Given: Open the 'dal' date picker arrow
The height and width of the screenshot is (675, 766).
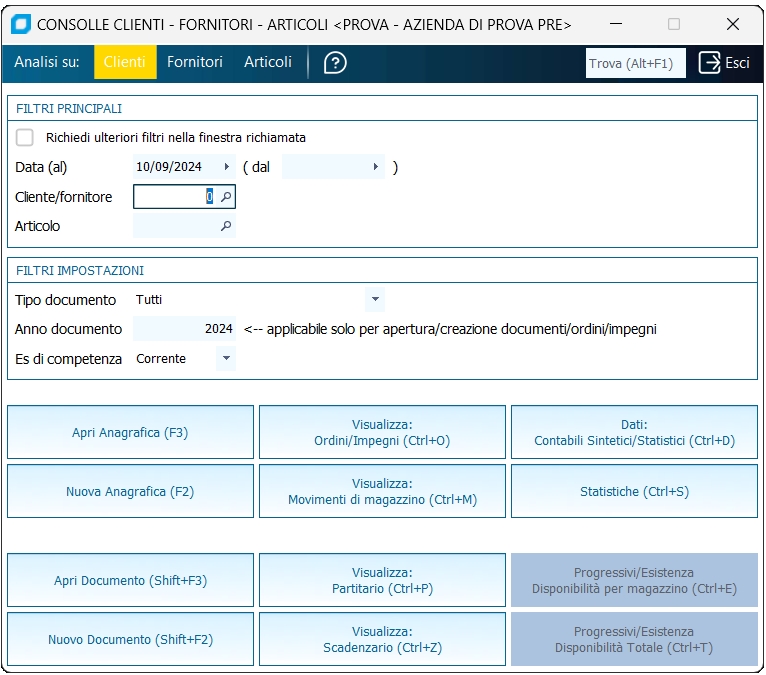Looking at the screenshot, I should coord(376,167).
